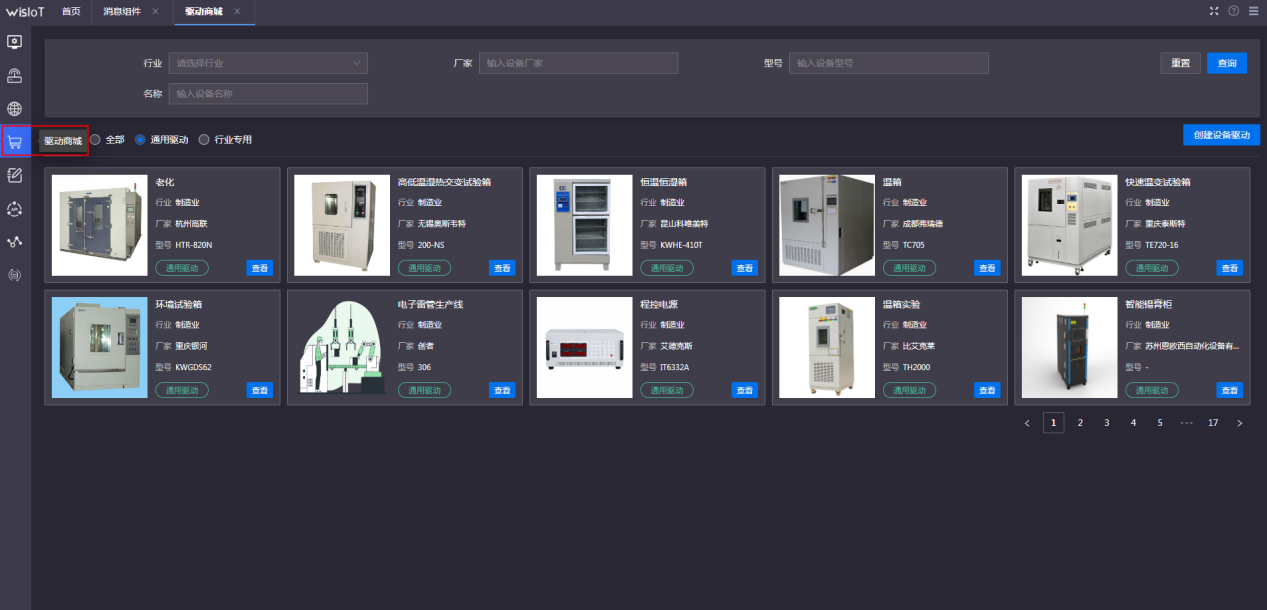
Task: Expand the 行业 industry dropdown
Action: (268, 63)
